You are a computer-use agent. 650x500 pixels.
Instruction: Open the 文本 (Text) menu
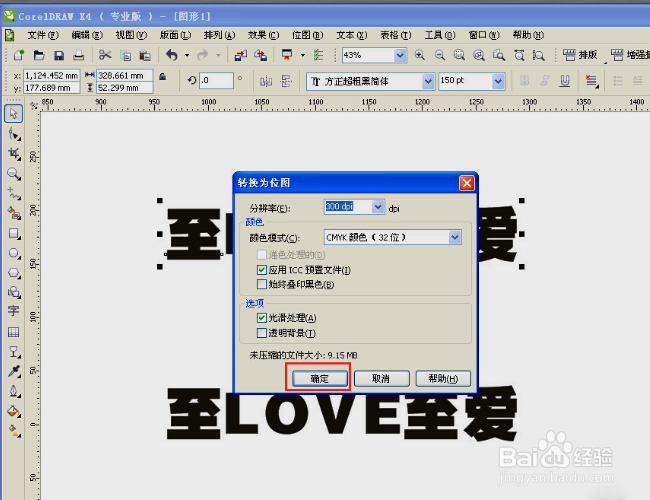[x=352, y=35]
